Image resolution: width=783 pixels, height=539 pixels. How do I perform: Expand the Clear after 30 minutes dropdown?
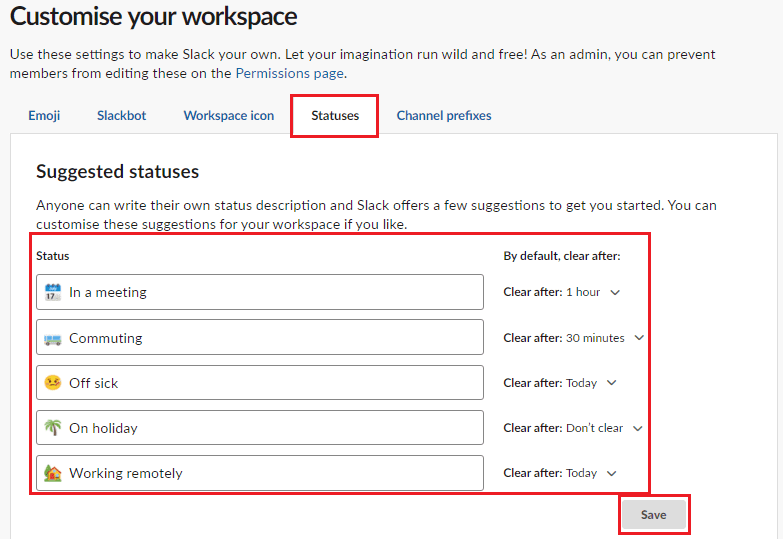[x=574, y=338]
